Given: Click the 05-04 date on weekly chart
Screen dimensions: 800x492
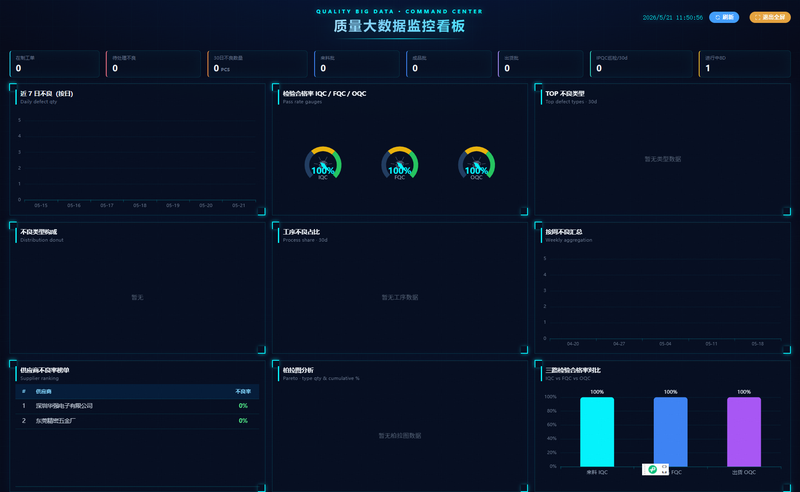Looking at the screenshot, I should click(665, 344).
